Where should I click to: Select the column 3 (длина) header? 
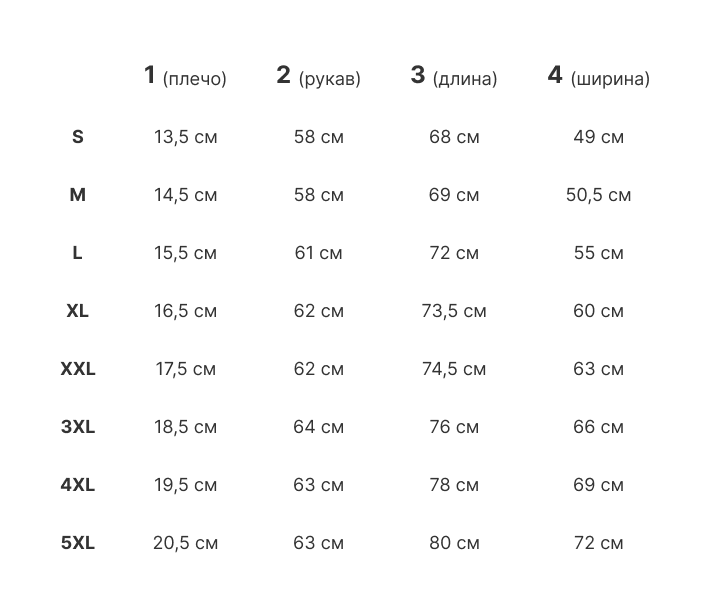pos(453,77)
